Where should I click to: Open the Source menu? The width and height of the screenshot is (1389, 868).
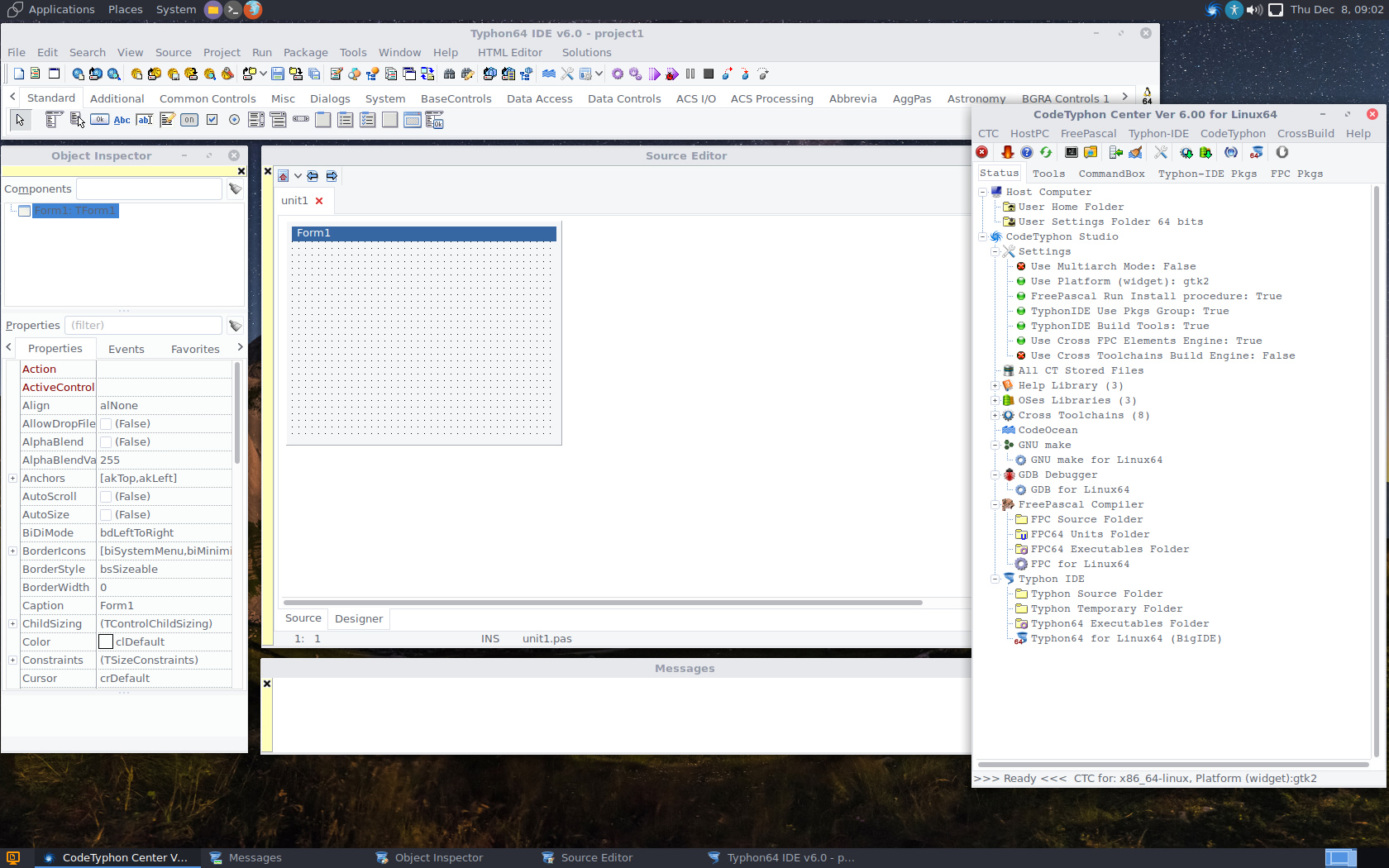point(173,52)
